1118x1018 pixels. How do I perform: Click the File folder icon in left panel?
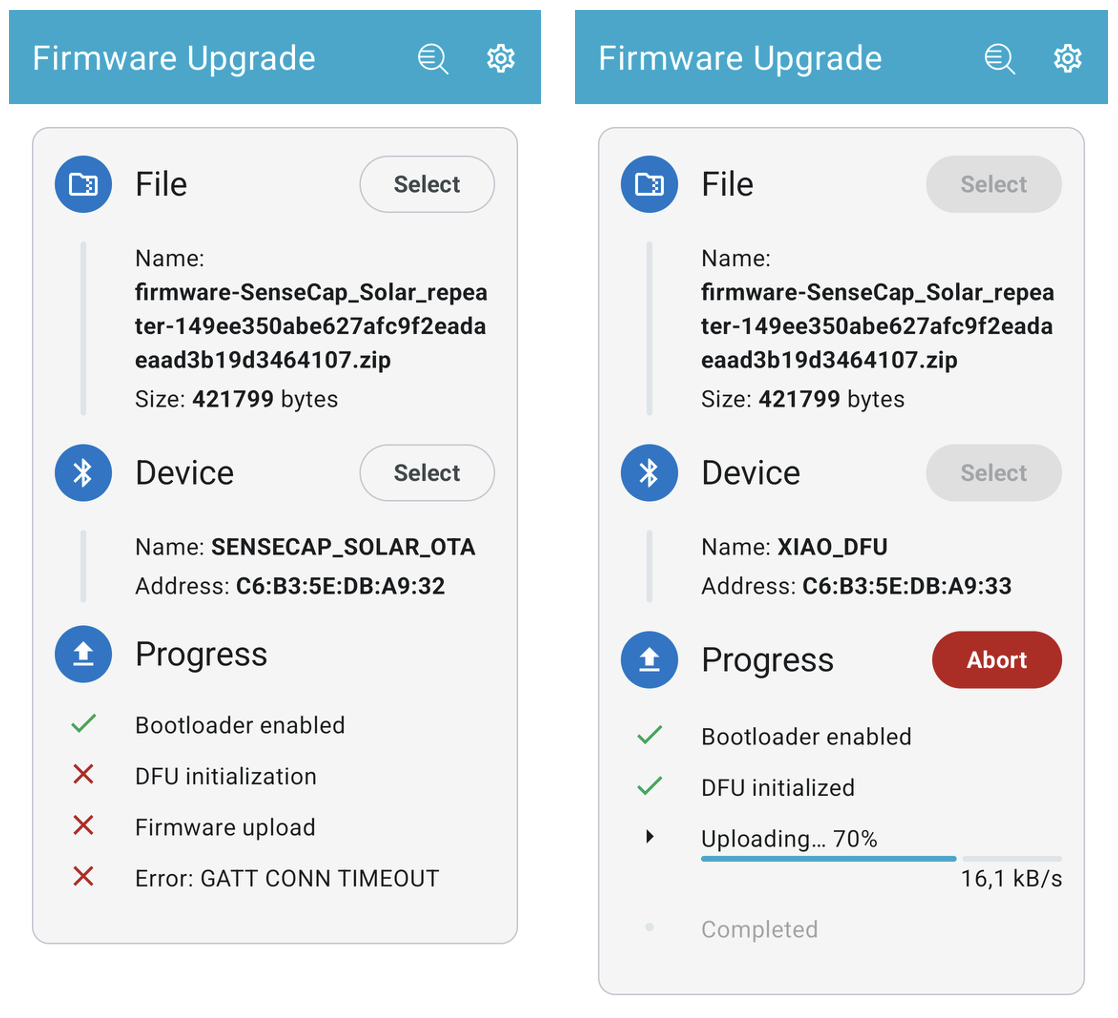click(x=83, y=185)
